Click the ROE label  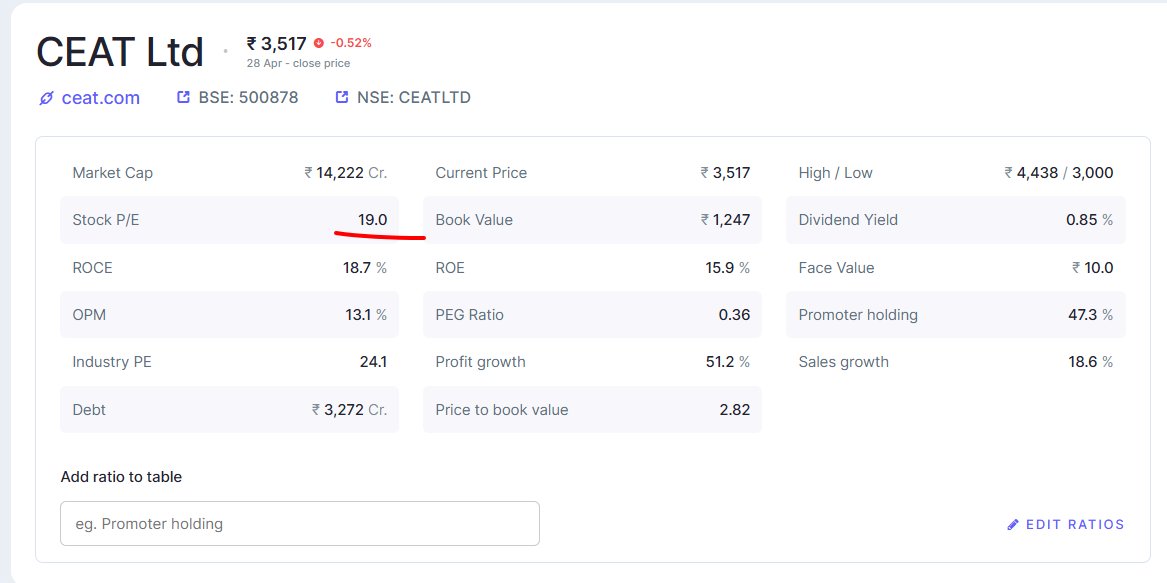click(450, 267)
